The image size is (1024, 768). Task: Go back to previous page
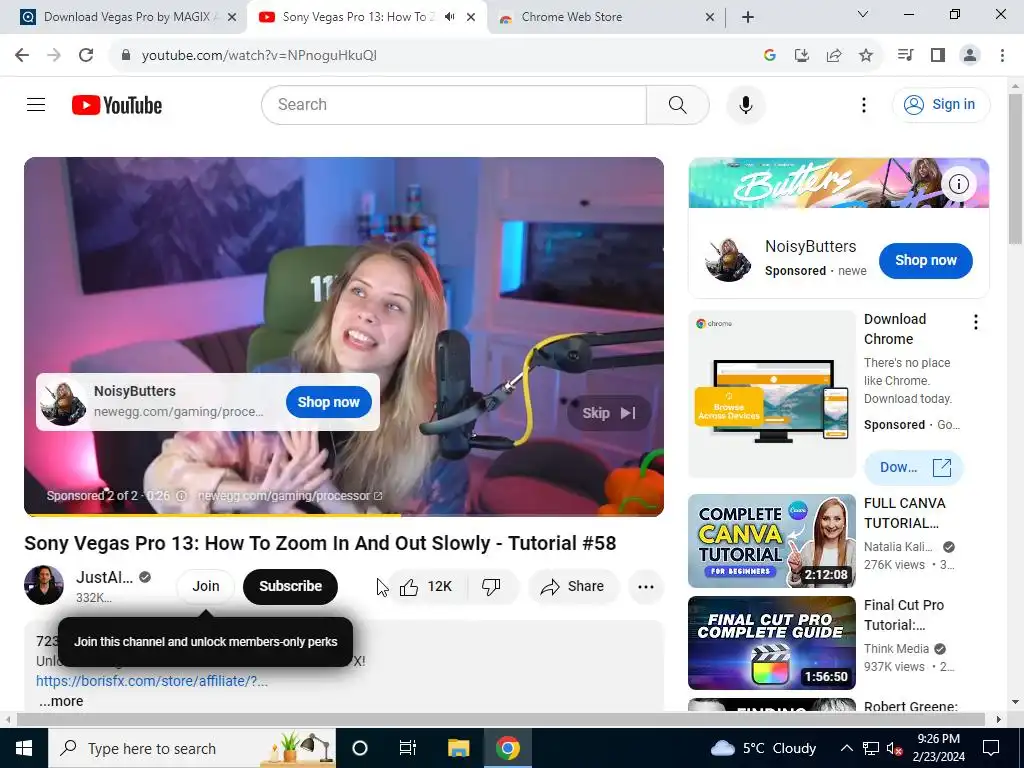click(x=22, y=55)
